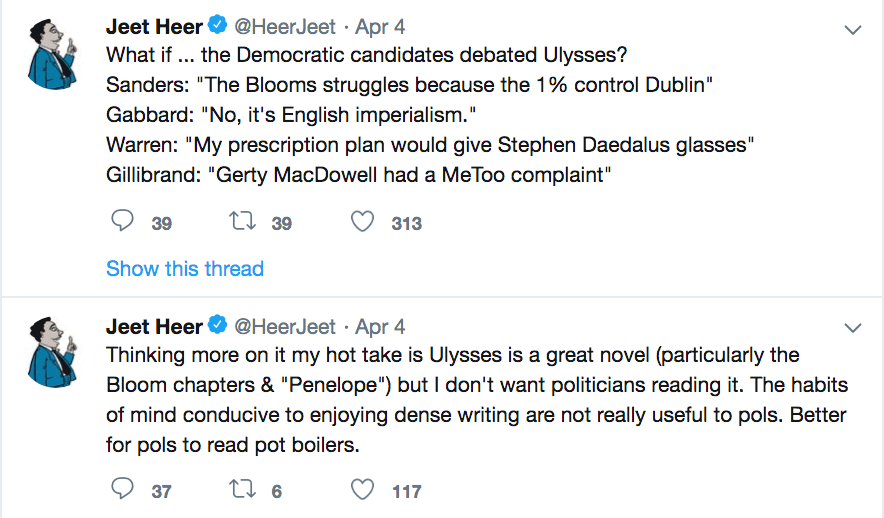Open the second tweet's options chevron
This screenshot has height=518, width=884.
pos(853,328)
